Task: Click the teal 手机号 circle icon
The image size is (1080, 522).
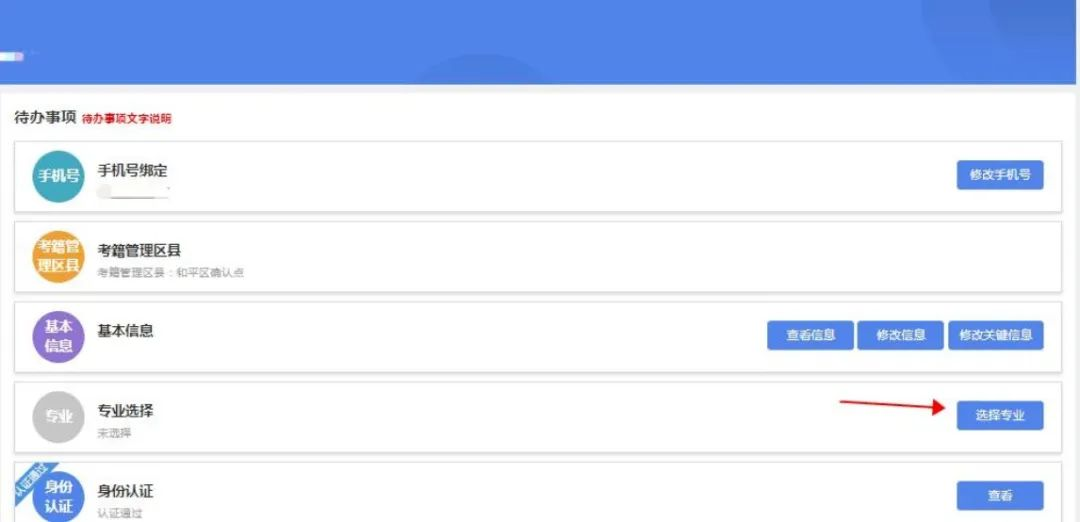Action: (59, 176)
